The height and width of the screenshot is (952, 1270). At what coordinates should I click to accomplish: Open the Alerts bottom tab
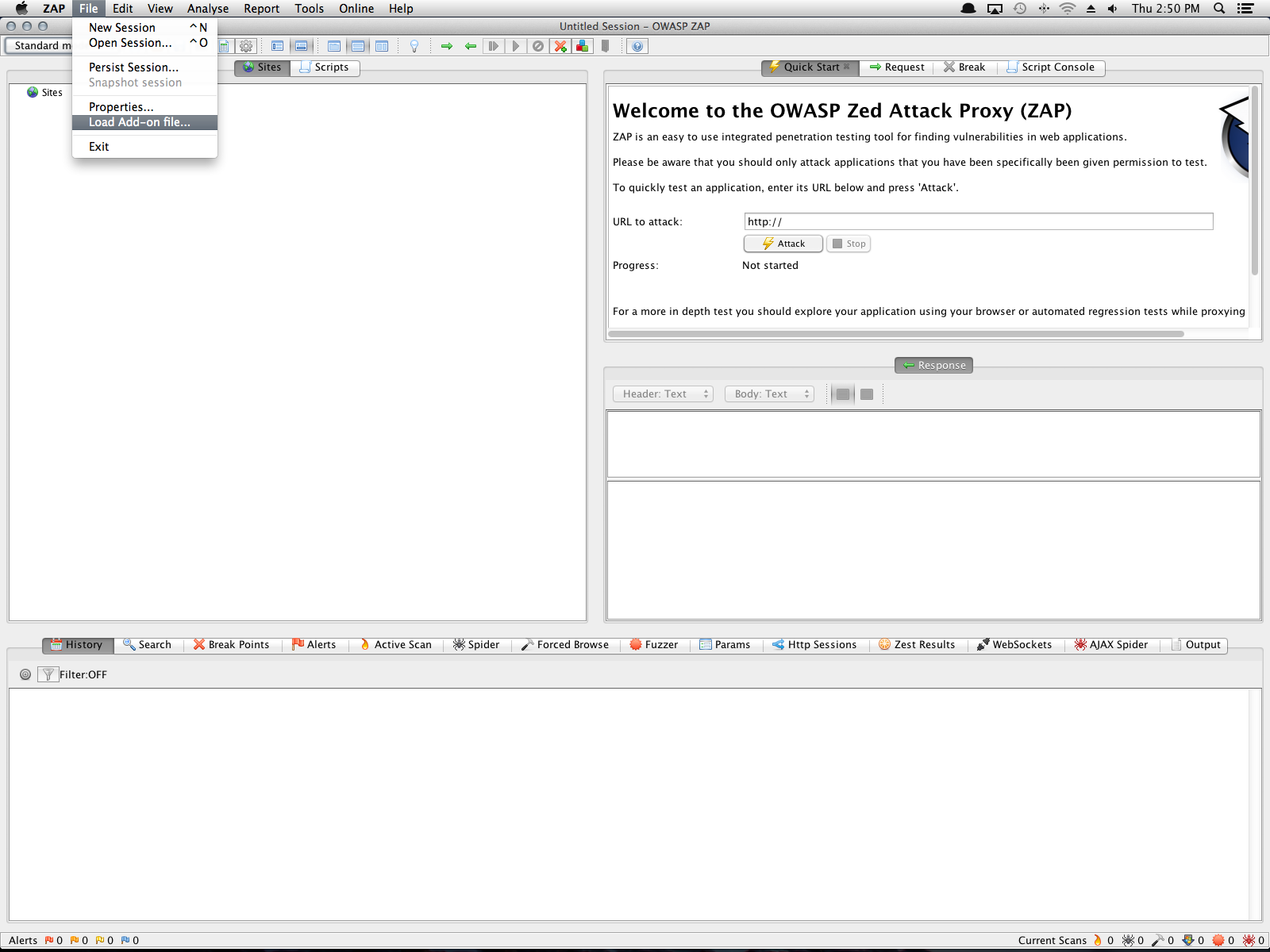pyautogui.click(x=314, y=645)
